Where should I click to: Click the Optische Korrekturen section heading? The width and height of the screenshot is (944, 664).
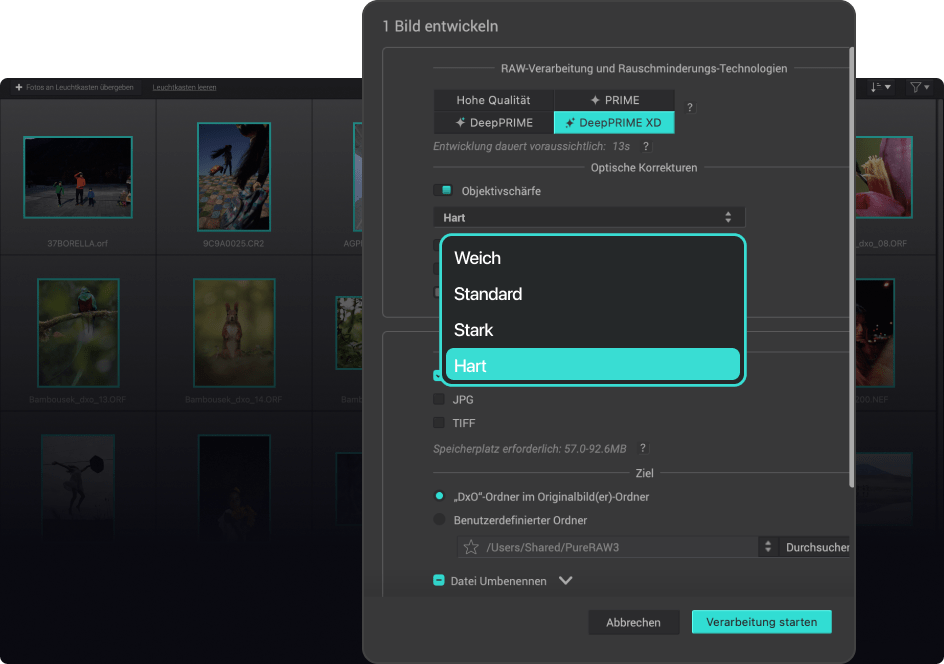644,167
